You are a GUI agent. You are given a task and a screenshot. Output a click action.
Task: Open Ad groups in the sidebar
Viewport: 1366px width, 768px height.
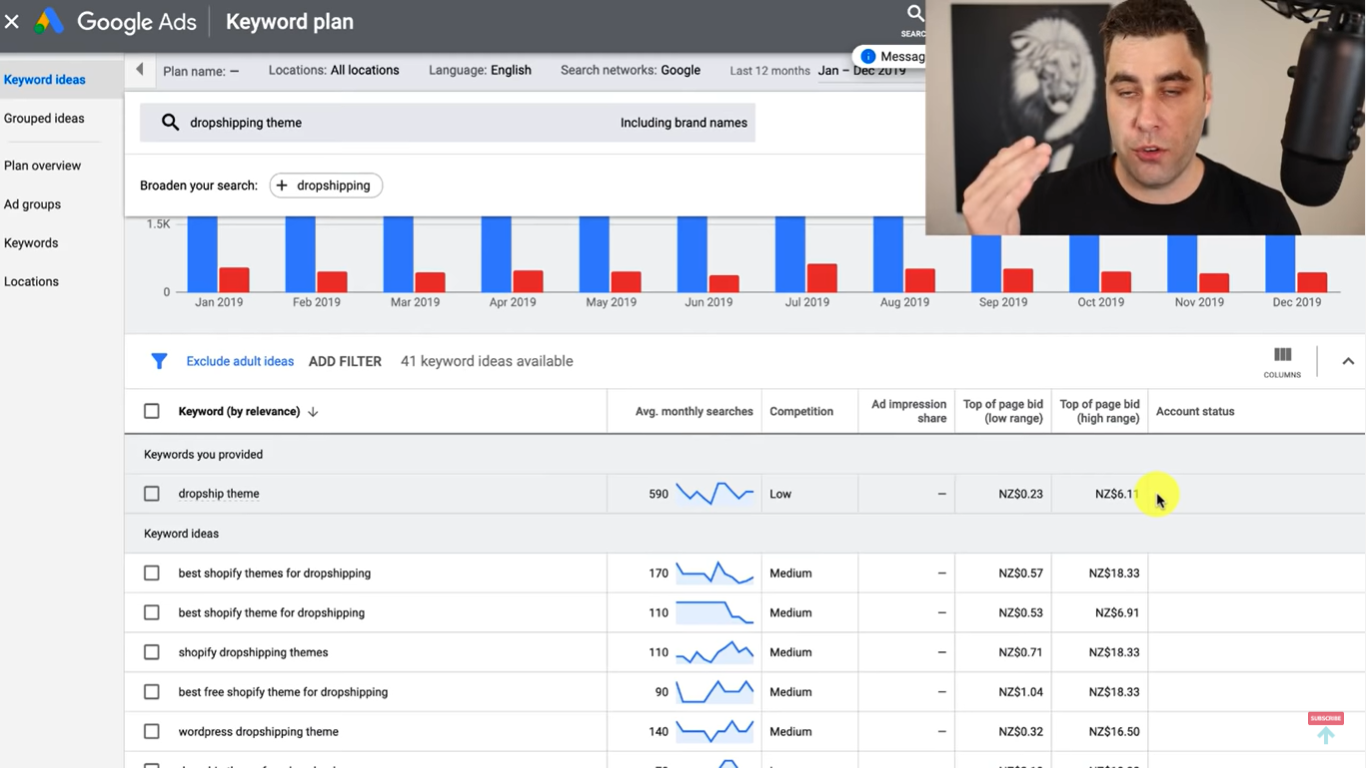32,204
